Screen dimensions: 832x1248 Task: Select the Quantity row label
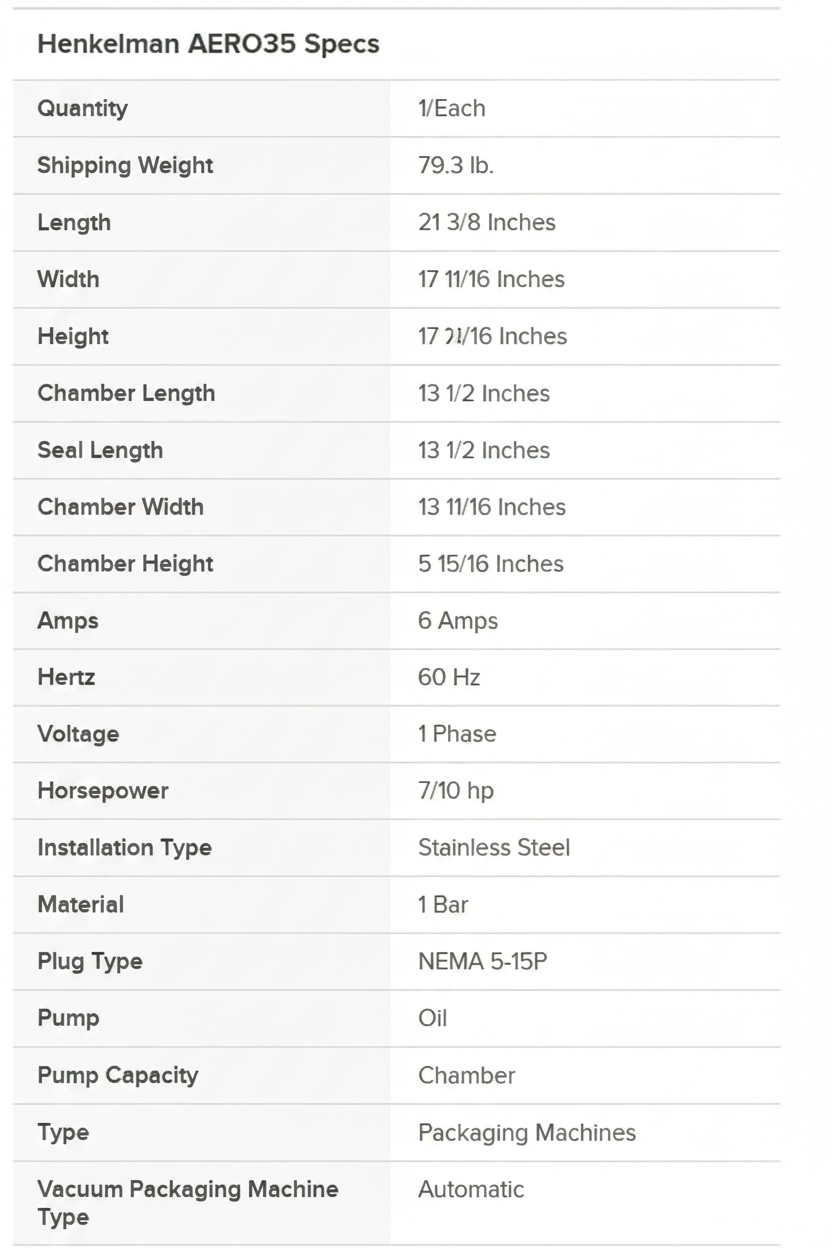click(82, 108)
